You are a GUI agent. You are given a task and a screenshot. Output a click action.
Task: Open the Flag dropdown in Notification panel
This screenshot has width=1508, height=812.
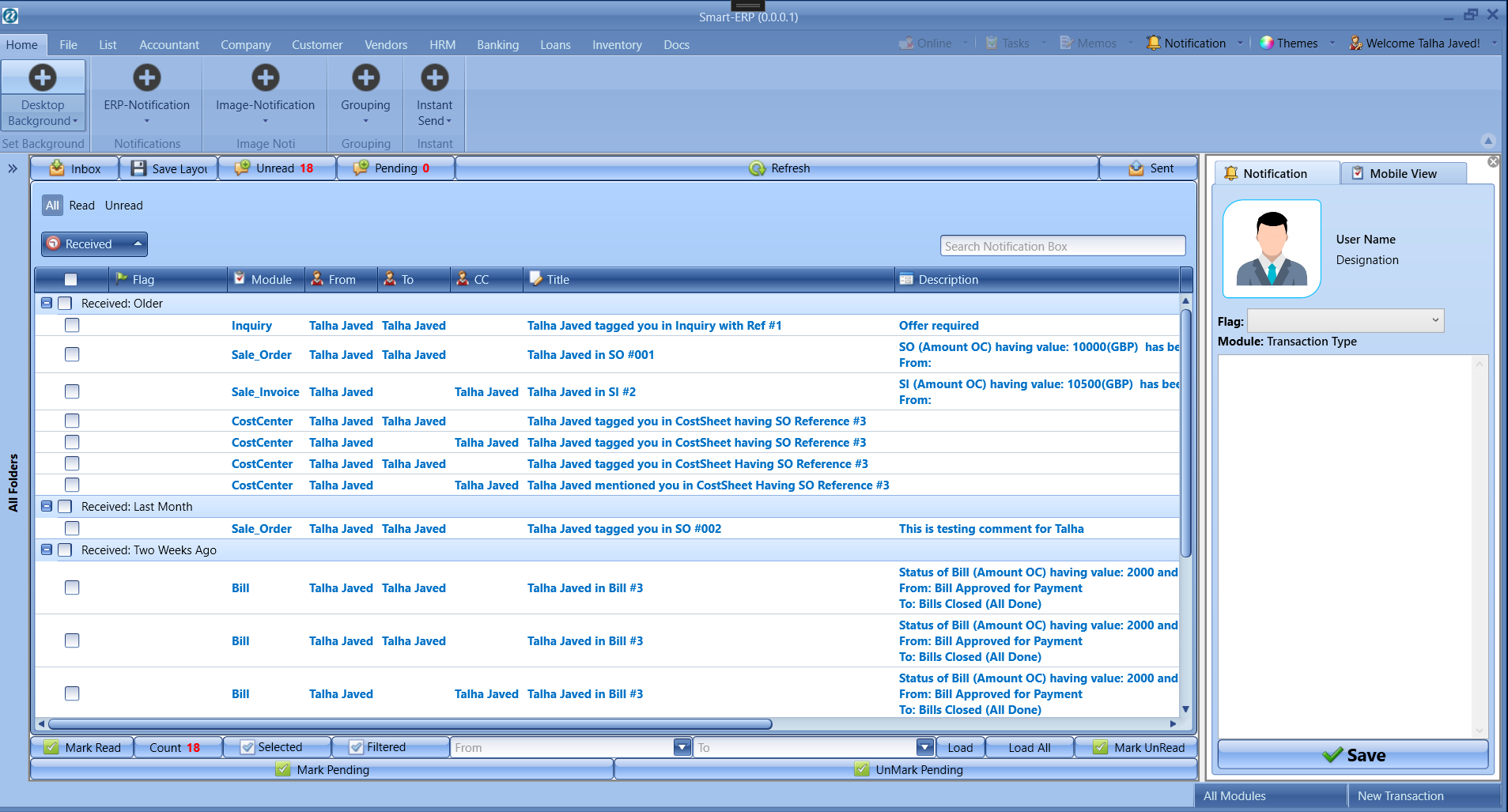[1345, 320]
